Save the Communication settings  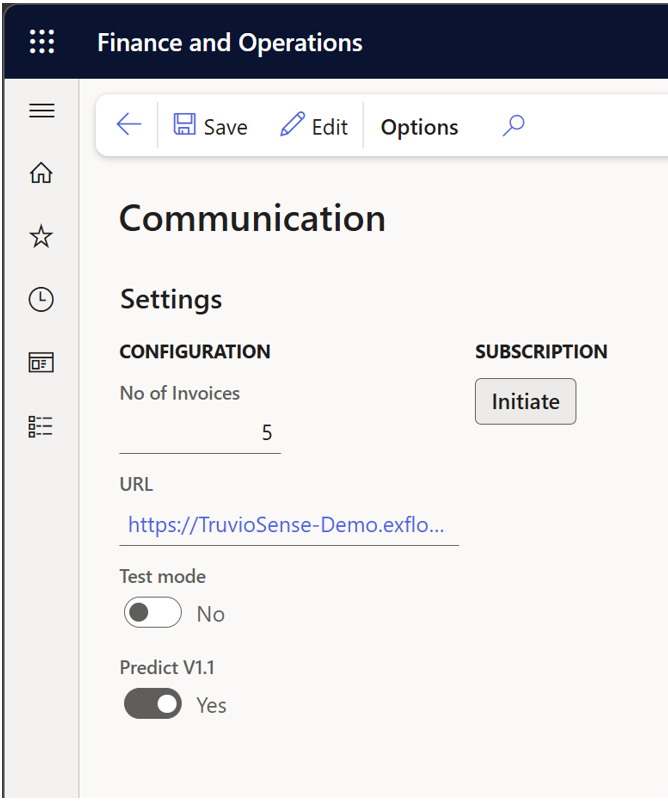pos(210,126)
